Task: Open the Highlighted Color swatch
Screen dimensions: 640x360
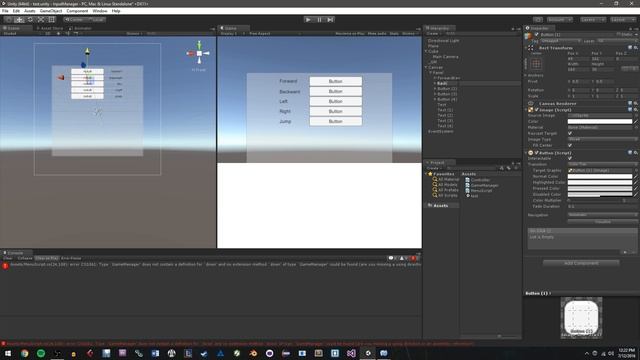Action: pos(600,182)
